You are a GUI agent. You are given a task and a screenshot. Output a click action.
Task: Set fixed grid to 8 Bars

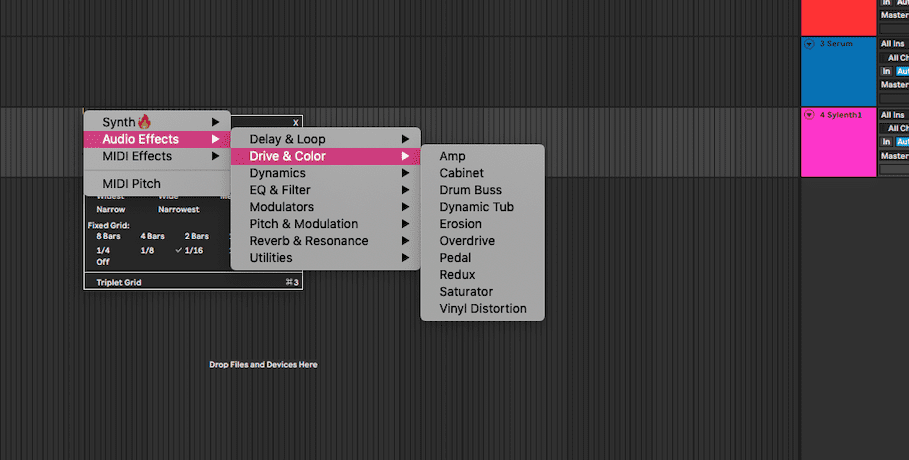[108, 236]
